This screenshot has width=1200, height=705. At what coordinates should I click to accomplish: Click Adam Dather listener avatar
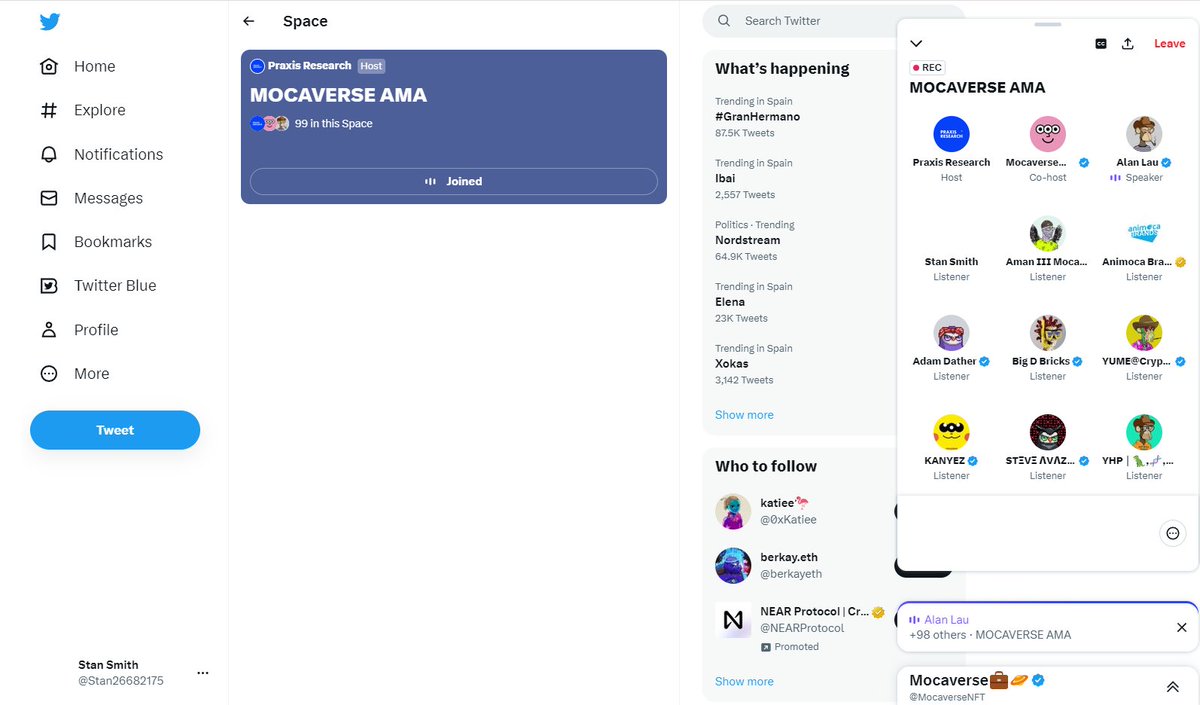pos(951,333)
